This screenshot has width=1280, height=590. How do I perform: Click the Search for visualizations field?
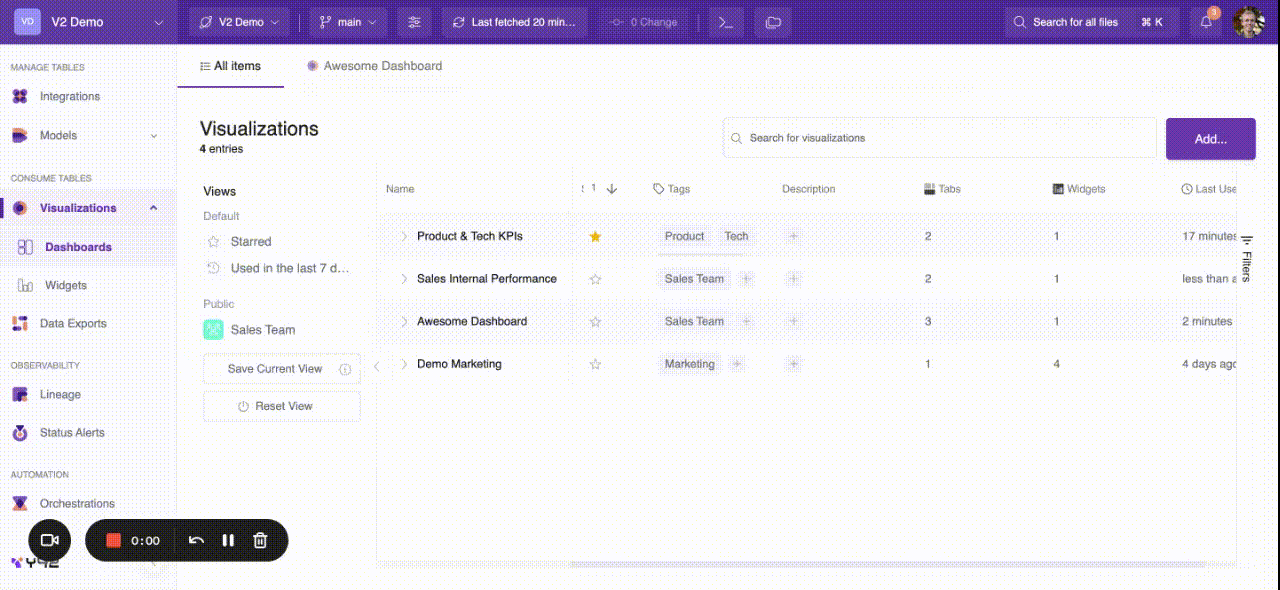point(940,138)
